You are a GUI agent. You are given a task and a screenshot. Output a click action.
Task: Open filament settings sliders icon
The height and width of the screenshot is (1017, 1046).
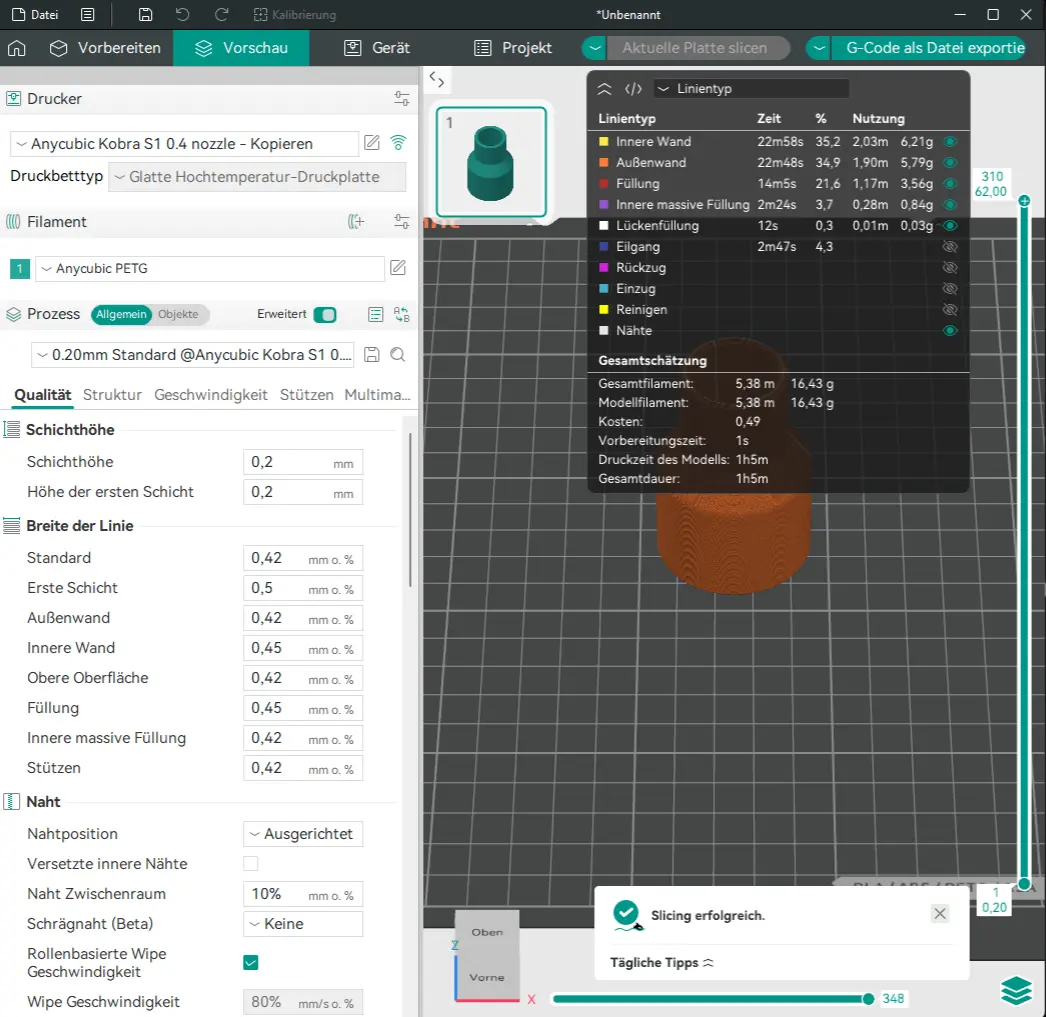(402, 221)
